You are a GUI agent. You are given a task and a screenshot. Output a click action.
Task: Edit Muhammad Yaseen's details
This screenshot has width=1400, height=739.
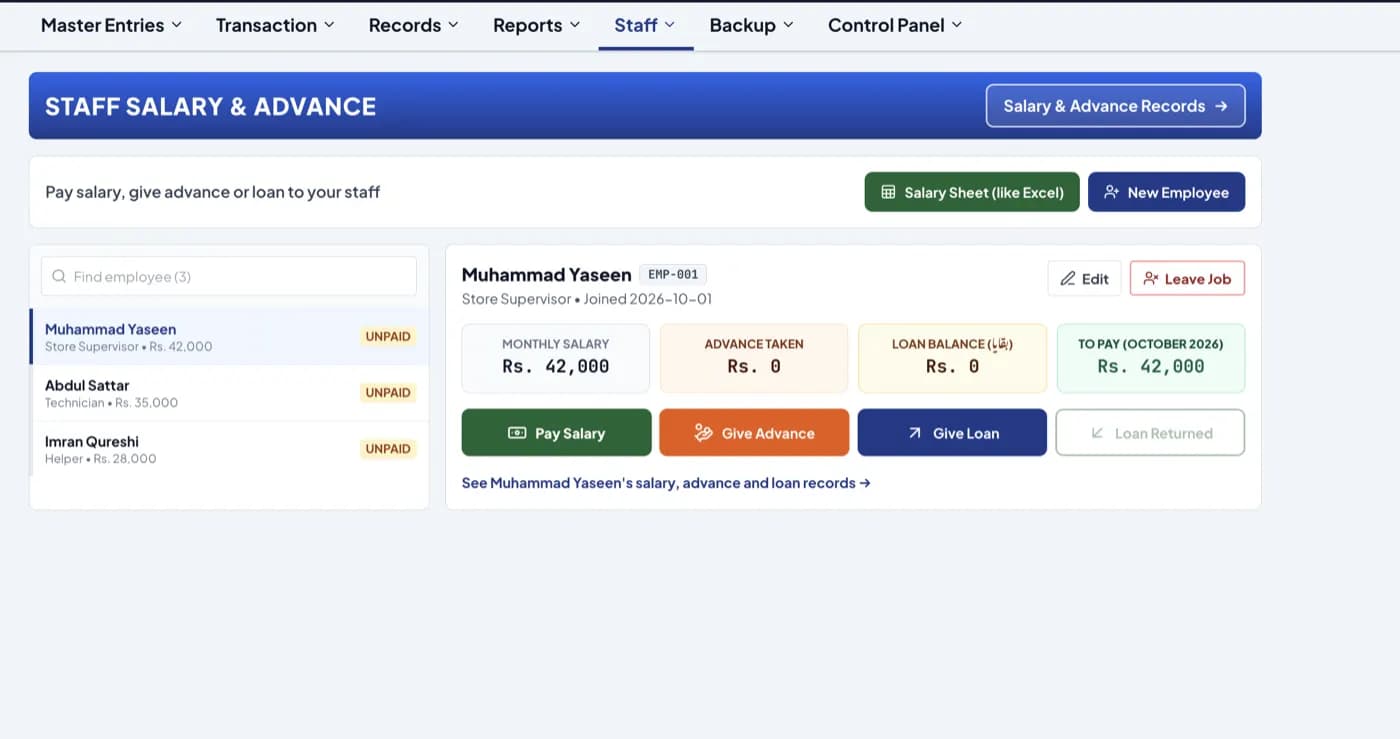[x=1084, y=278]
